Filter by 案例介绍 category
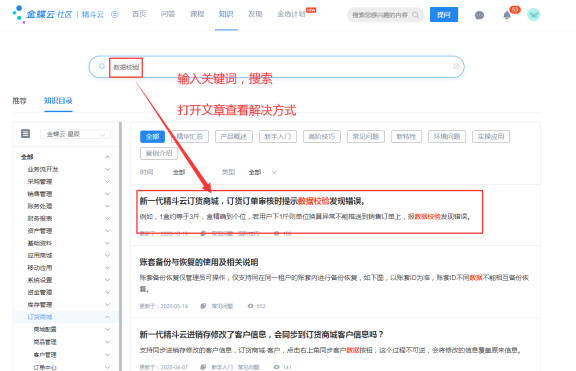Viewport: 576px width, 371px height. tap(159, 153)
